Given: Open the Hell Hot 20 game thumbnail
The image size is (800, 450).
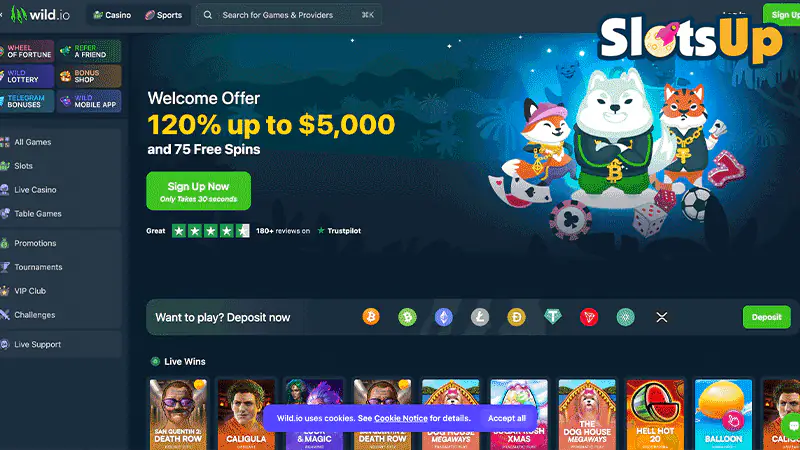Looking at the screenshot, I should 655,414.
